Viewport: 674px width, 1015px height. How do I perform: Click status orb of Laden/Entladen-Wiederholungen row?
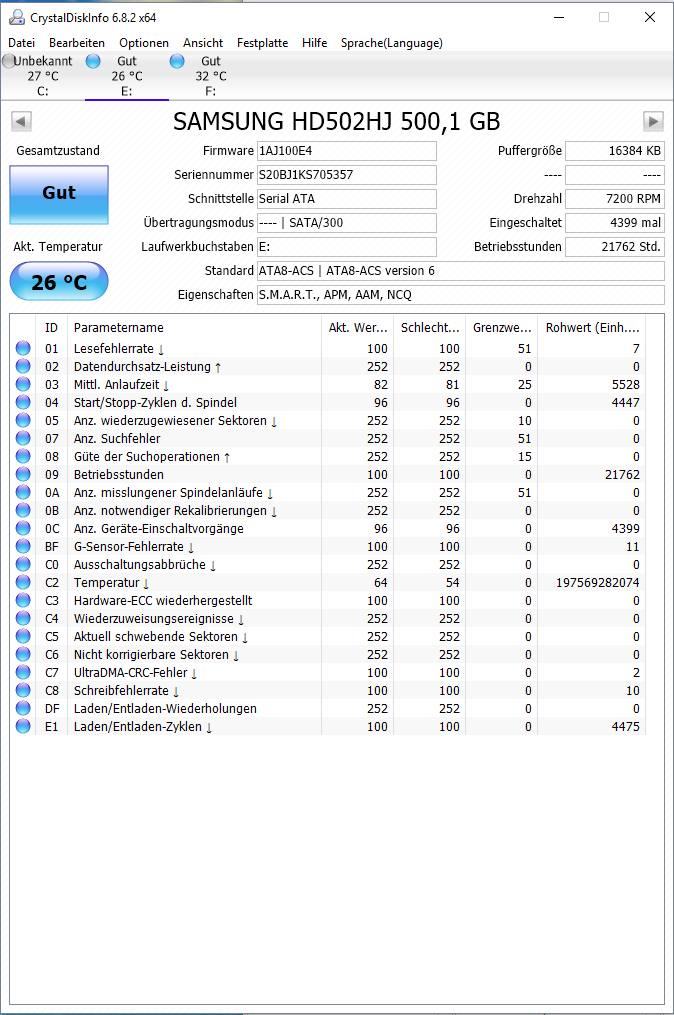click(23, 709)
